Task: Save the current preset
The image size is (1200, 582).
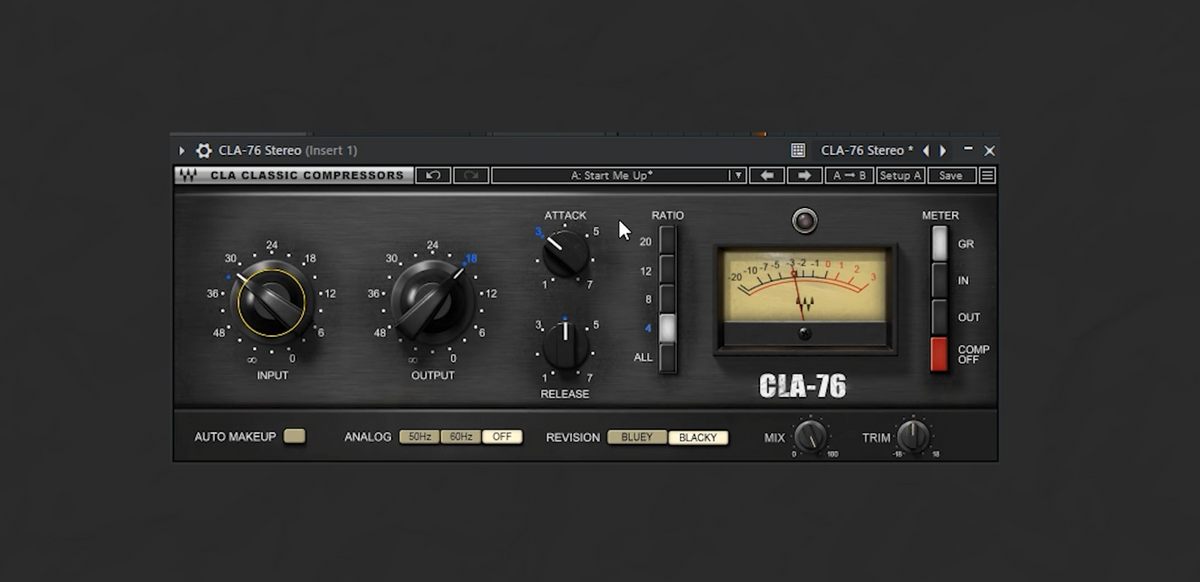Action: click(x=951, y=175)
